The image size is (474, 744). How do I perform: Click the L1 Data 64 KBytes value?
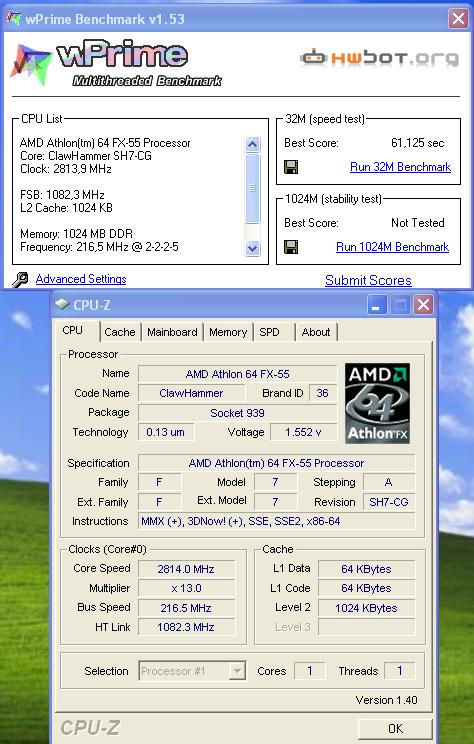[x=366, y=569]
